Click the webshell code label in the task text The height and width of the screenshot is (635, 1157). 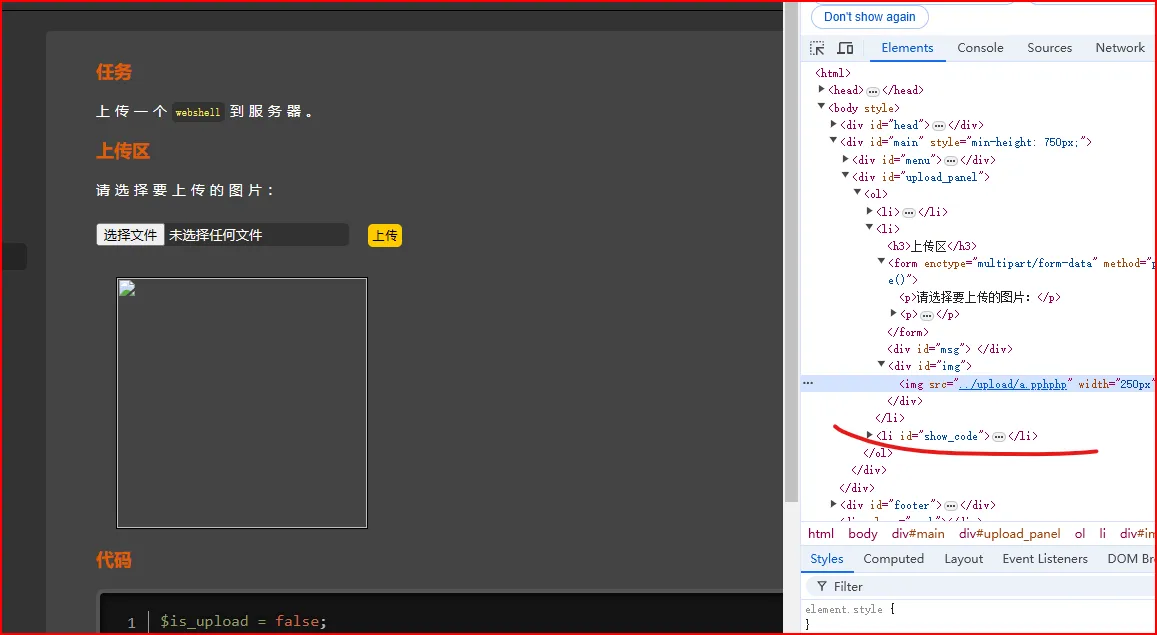coord(198,112)
